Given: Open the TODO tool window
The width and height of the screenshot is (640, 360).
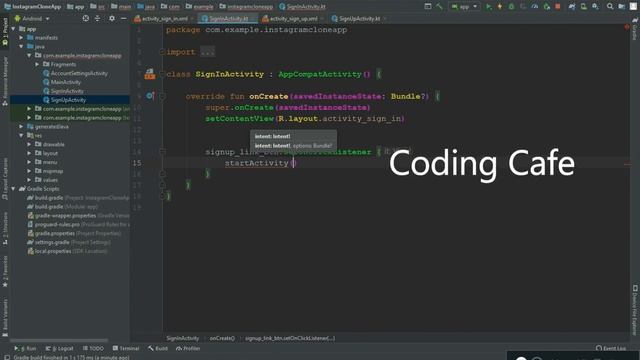Looking at the screenshot, I should (x=93, y=348).
